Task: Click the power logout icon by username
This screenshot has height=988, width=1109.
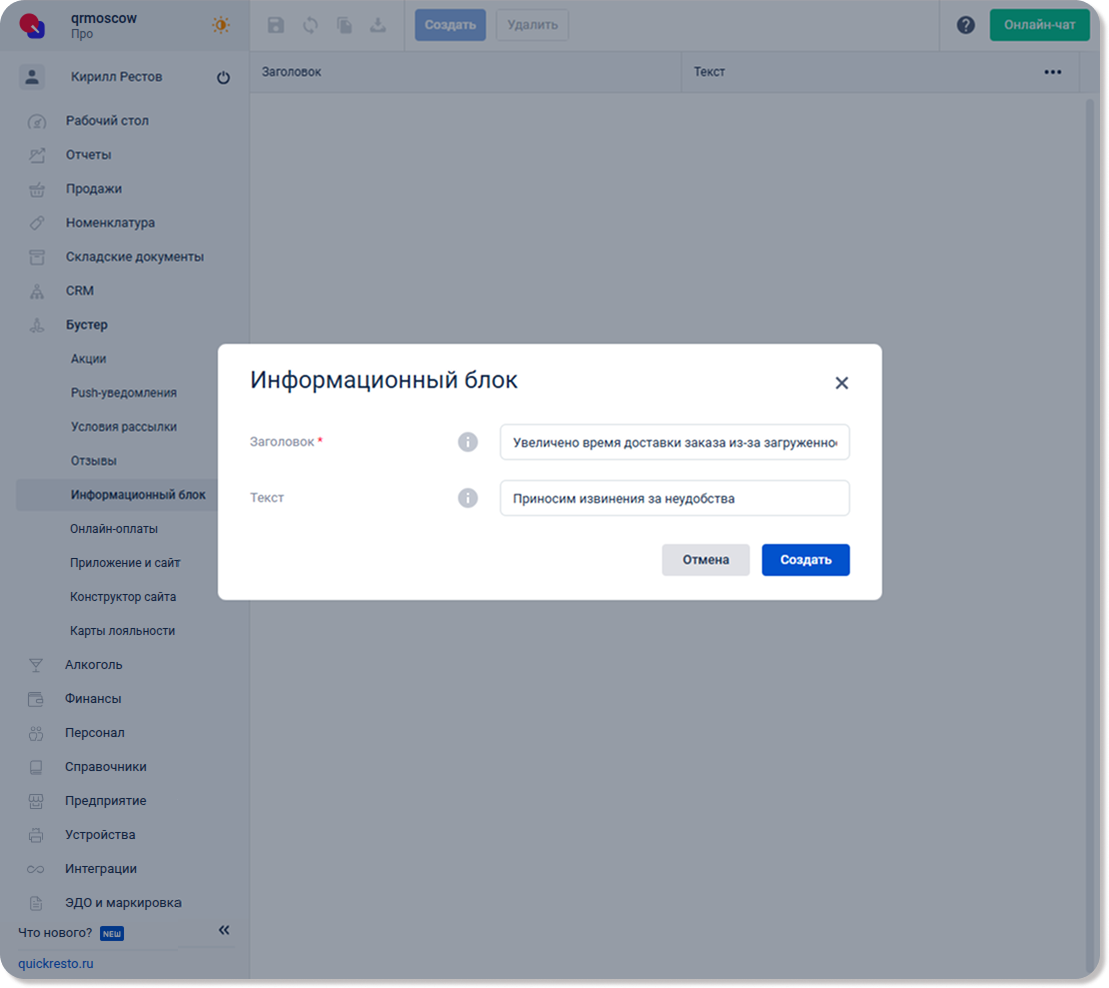Action: (223, 78)
